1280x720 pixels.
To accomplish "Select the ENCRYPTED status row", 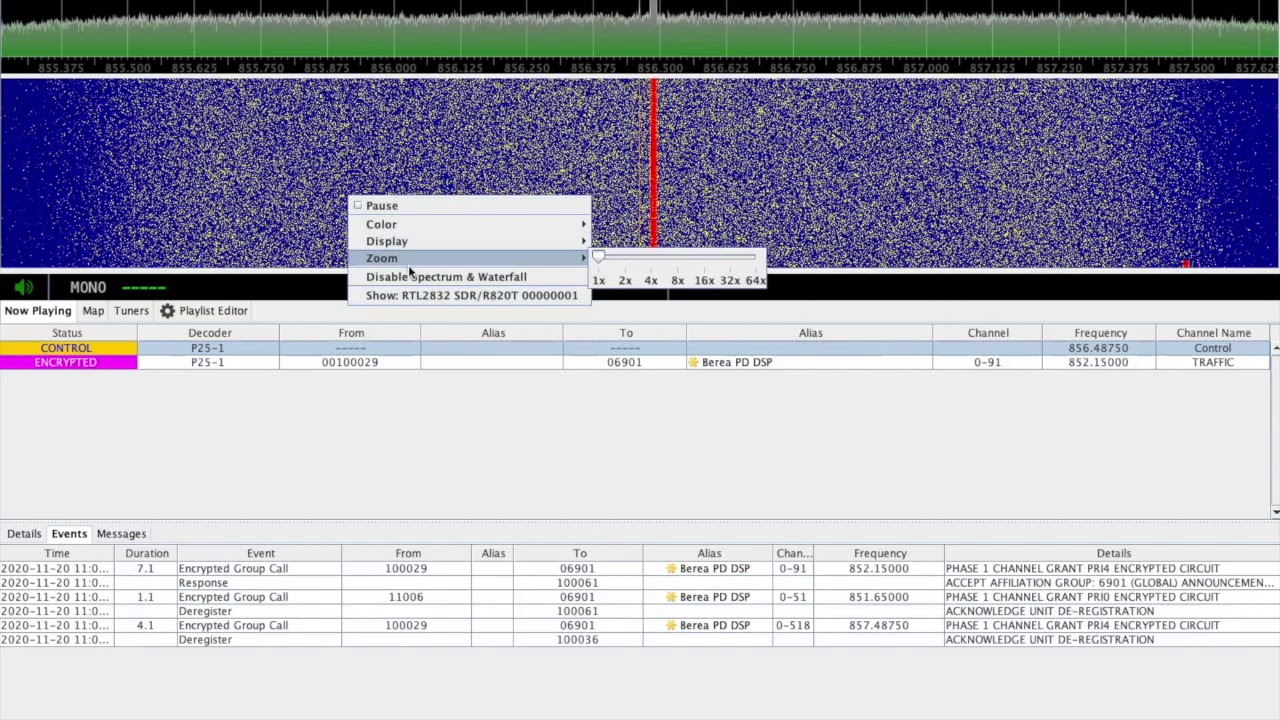I will tap(635, 362).
